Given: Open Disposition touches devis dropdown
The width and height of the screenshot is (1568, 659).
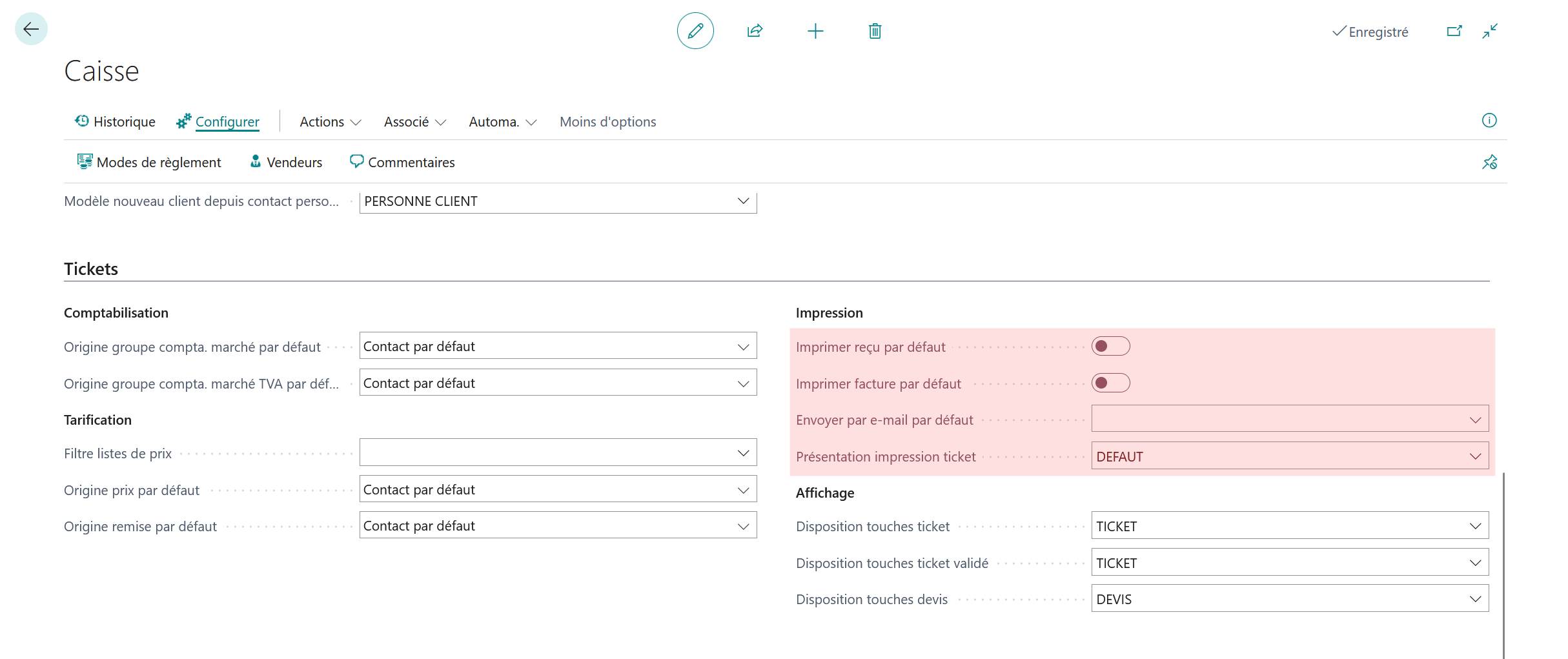Looking at the screenshot, I should click(x=1290, y=599).
